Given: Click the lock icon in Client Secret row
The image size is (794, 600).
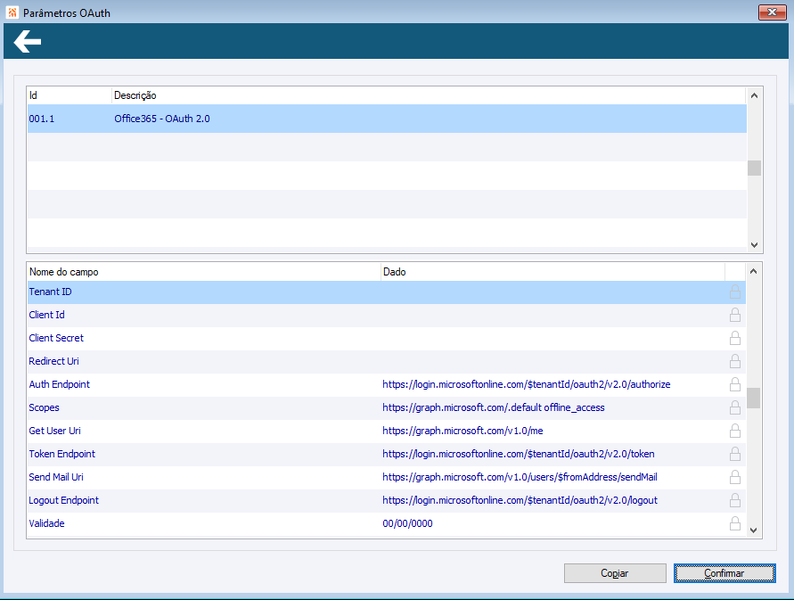Looking at the screenshot, I should point(735,338).
